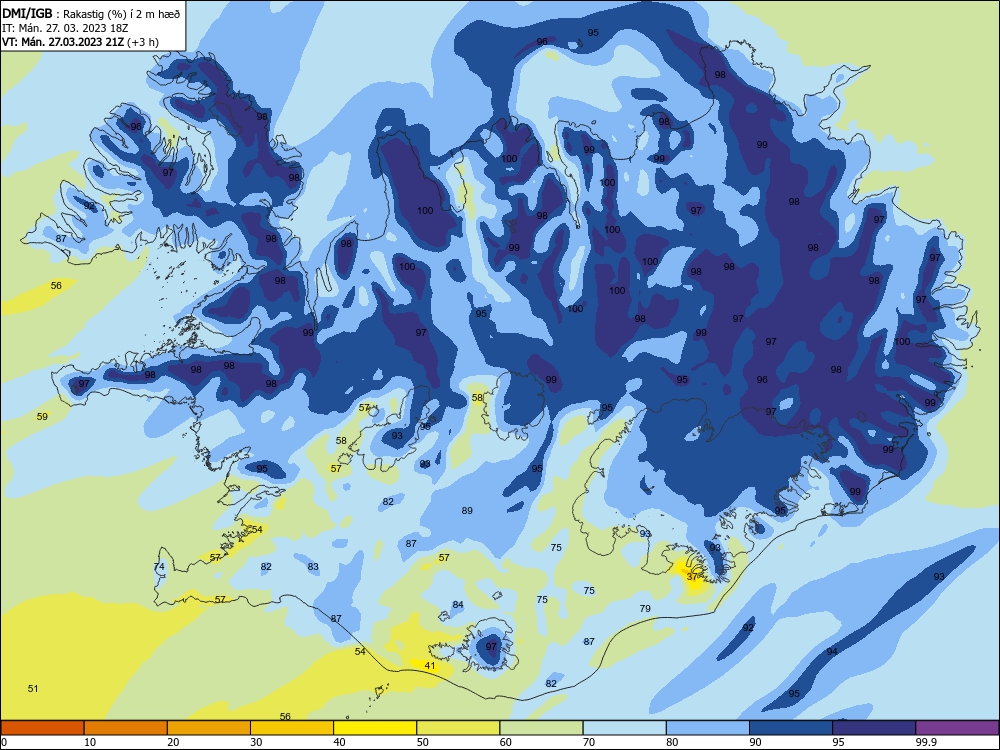The image size is (1000, 750).
Task: Click the '94' value in the southeast sea
Action: tap(832, 652)
